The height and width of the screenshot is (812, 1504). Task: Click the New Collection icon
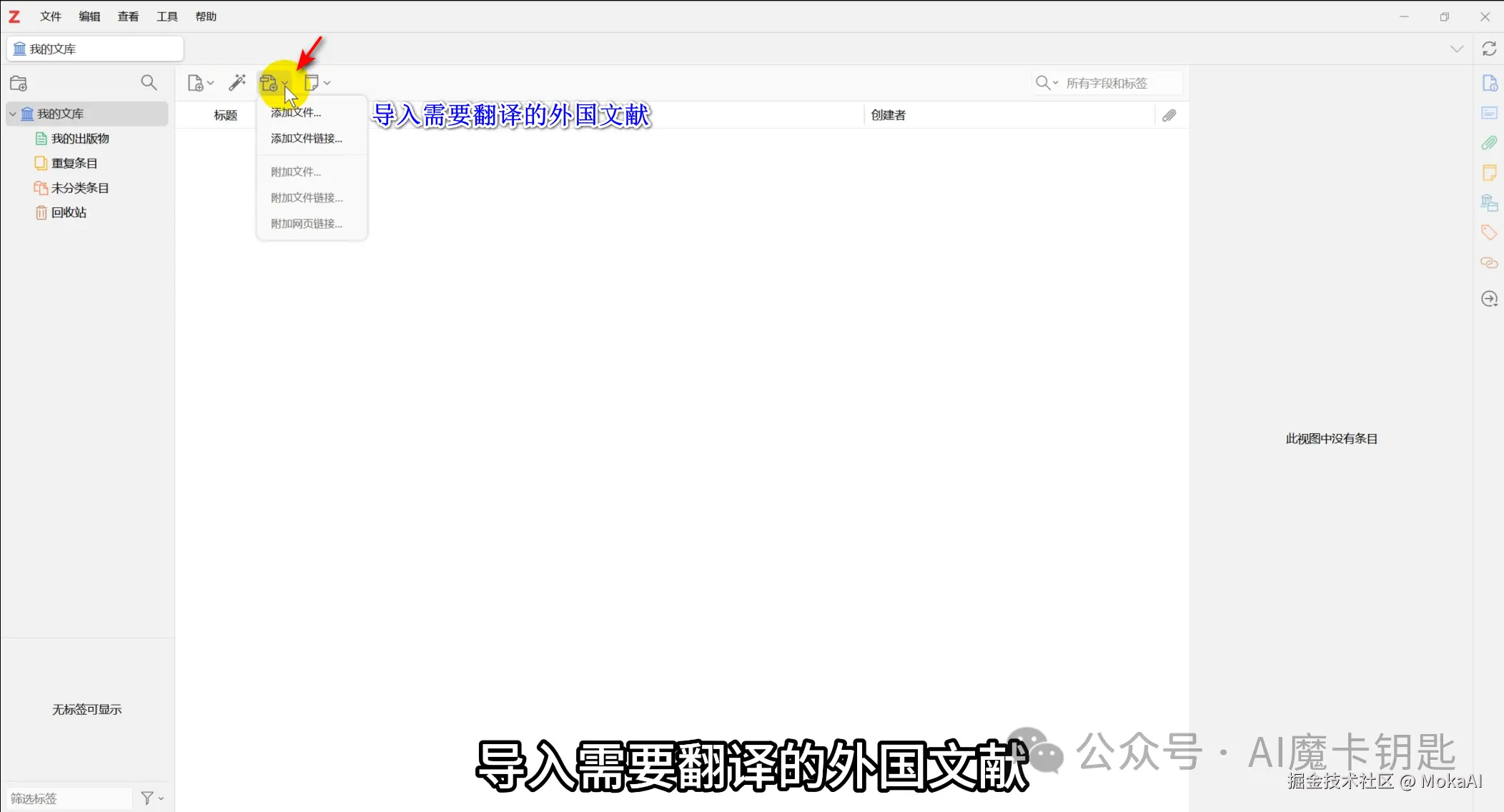point(19,82)
